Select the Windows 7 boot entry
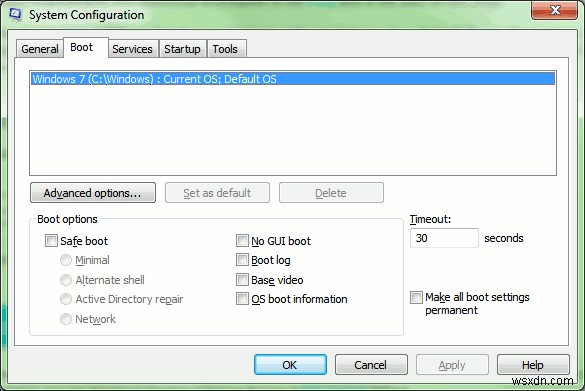This screenshot has height=391, width=585. 293,79
